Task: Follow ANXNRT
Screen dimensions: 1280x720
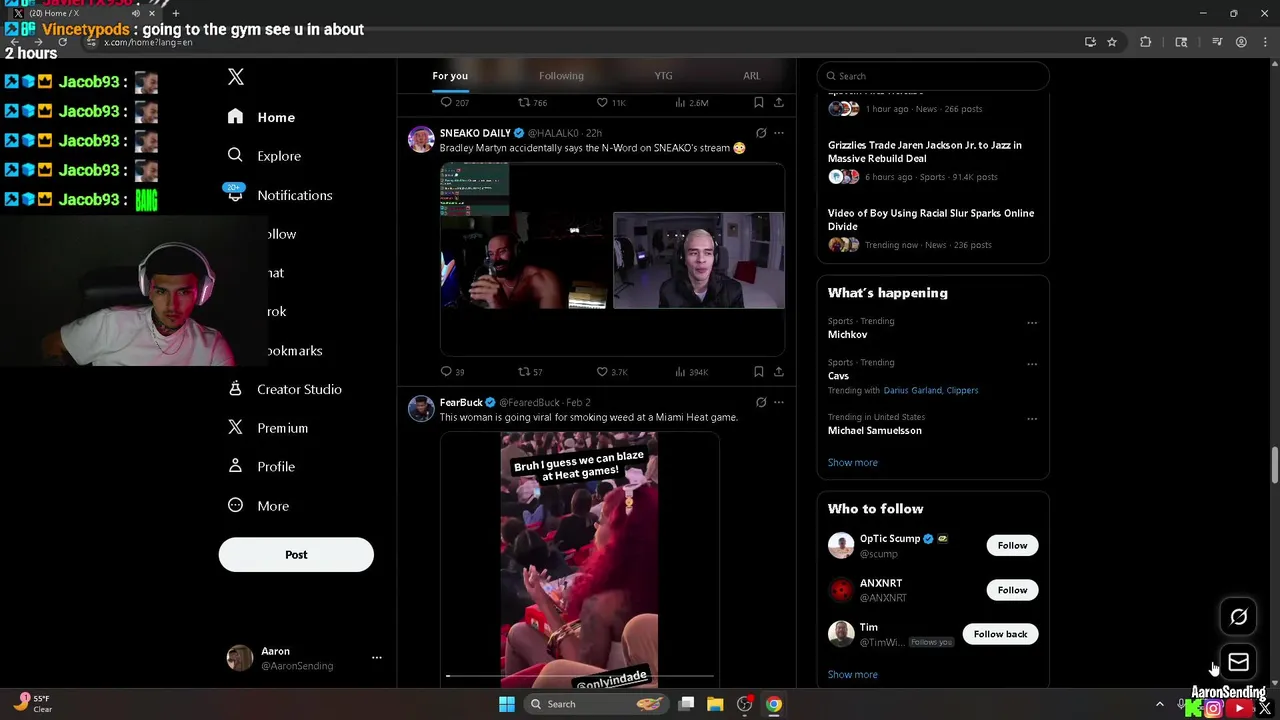Action: [x=1012, y=590]
